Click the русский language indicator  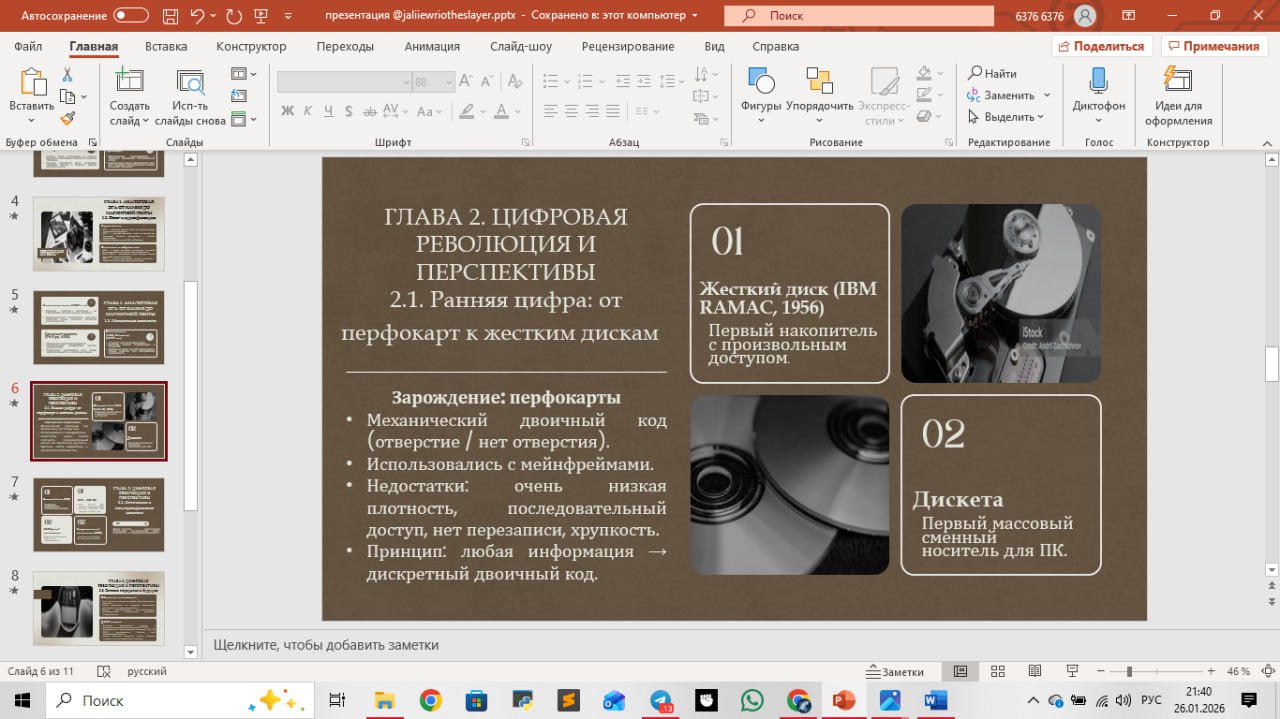(x=147, y=671)
